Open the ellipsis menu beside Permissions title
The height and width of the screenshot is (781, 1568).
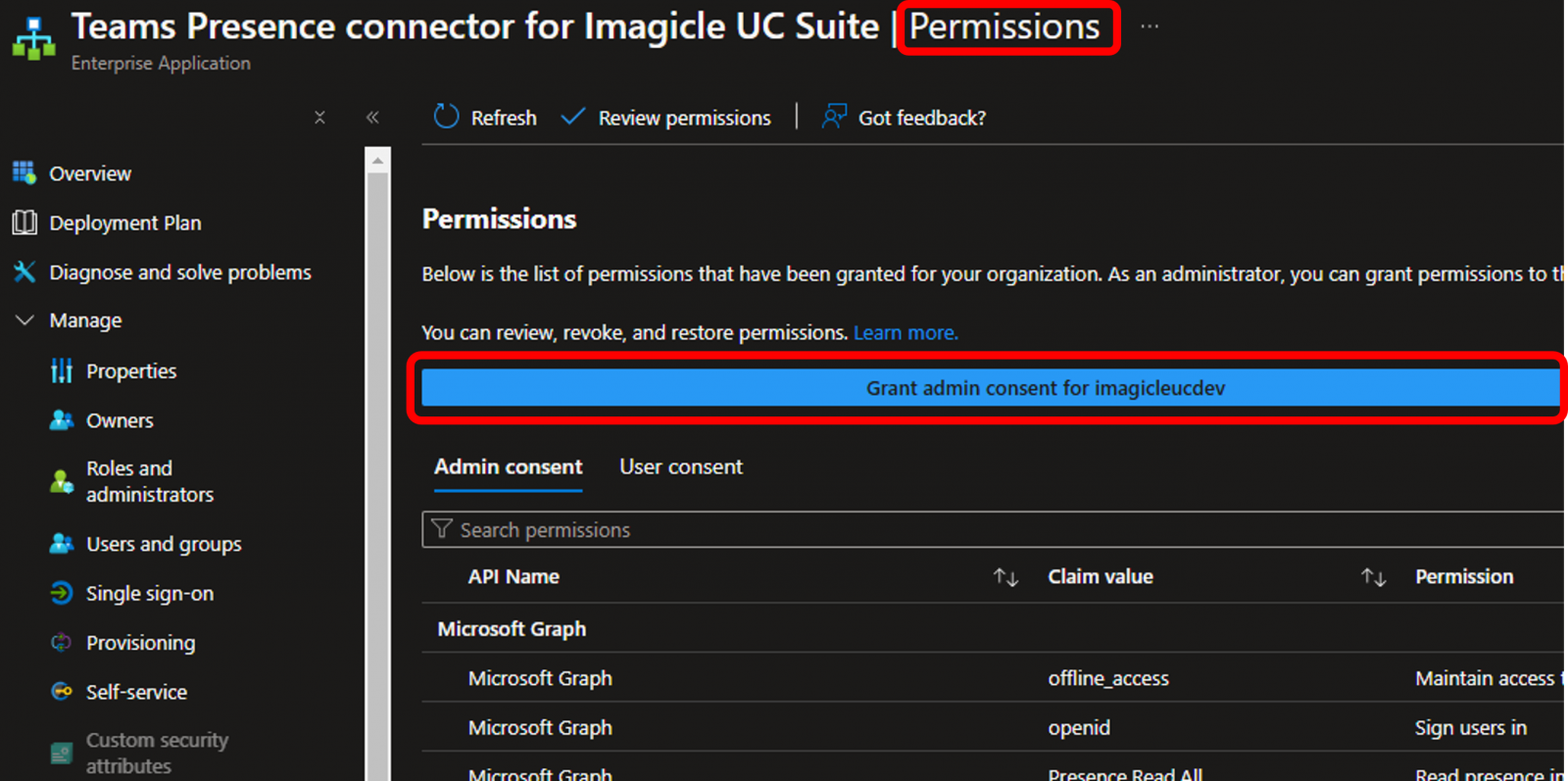coord(1150,26)
